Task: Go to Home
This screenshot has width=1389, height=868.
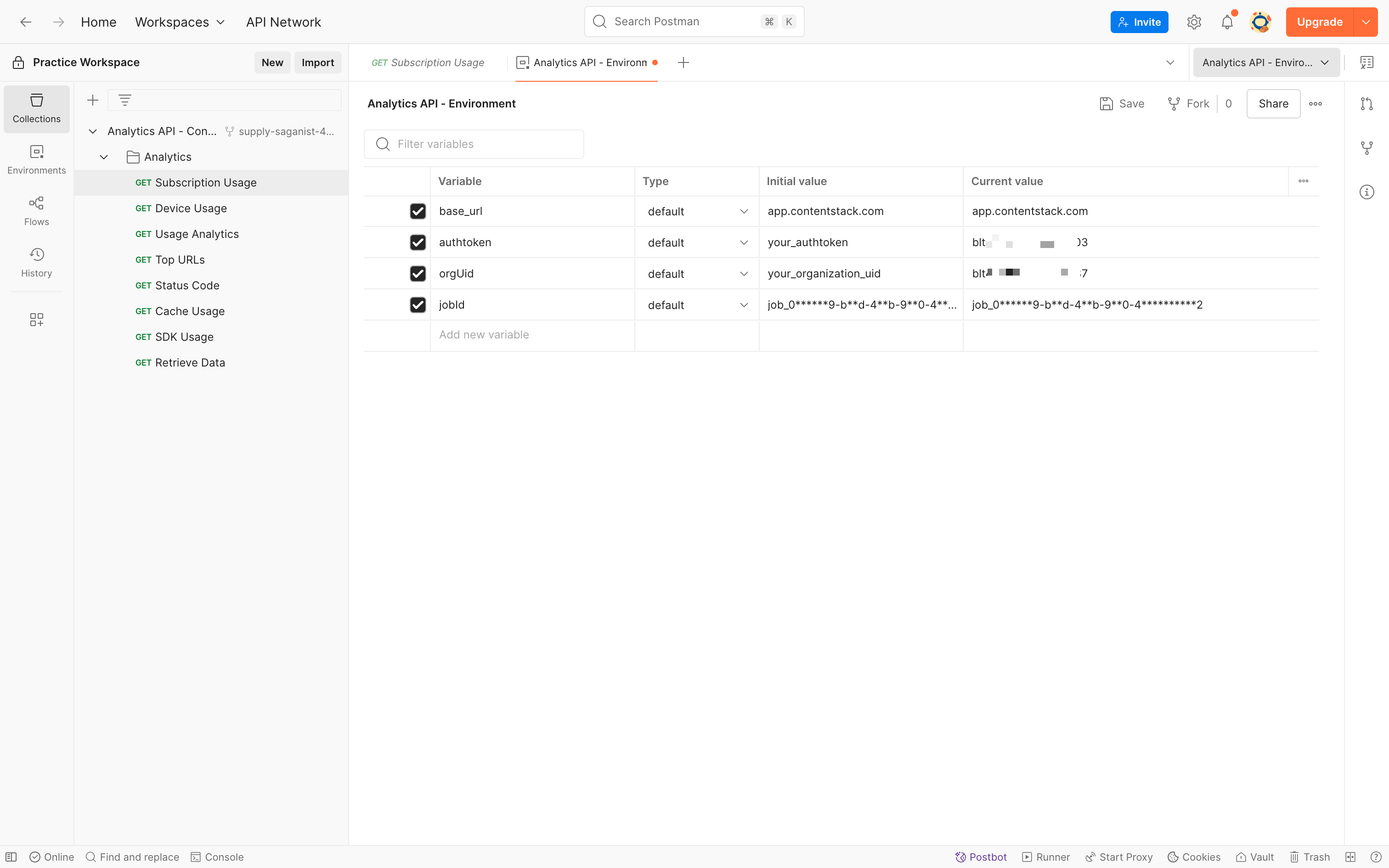Action: tap(99, 22)
